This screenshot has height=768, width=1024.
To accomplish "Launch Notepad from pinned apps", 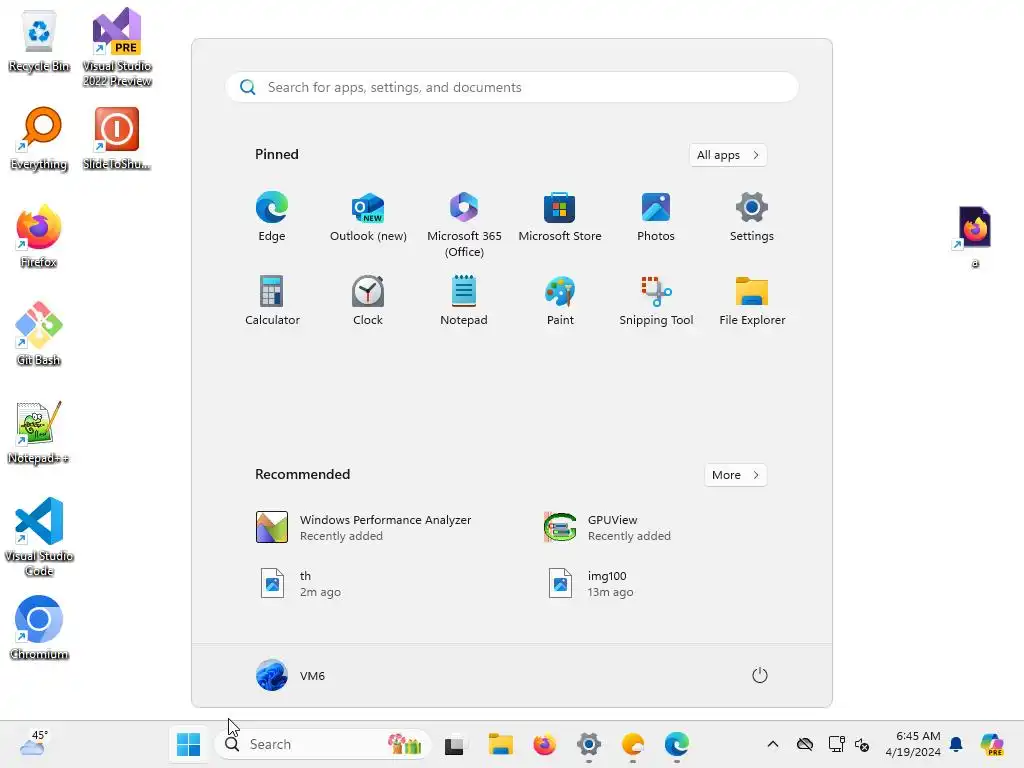I will pos(464,301).
